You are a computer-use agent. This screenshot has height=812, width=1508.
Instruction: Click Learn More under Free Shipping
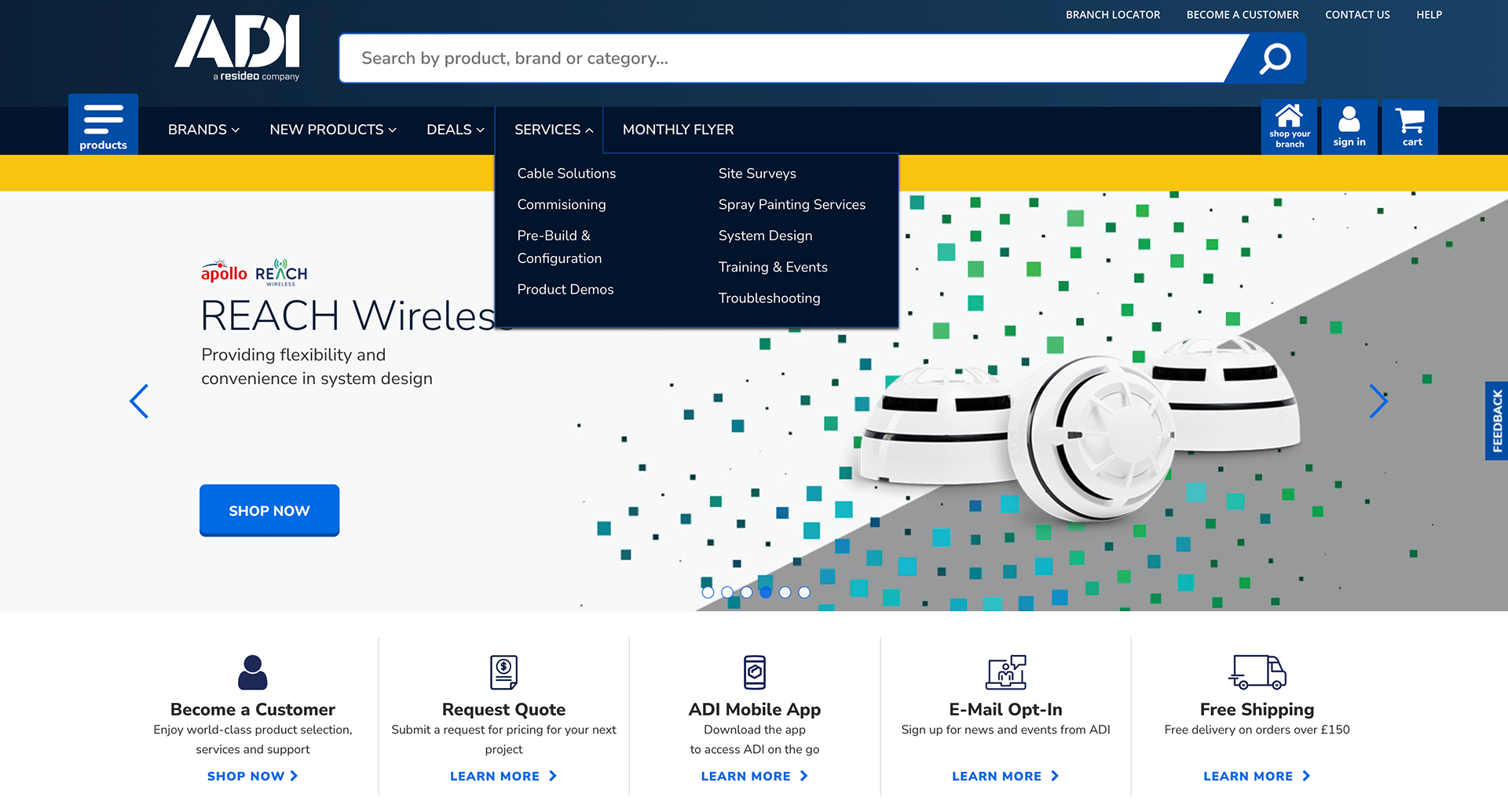1257,776
